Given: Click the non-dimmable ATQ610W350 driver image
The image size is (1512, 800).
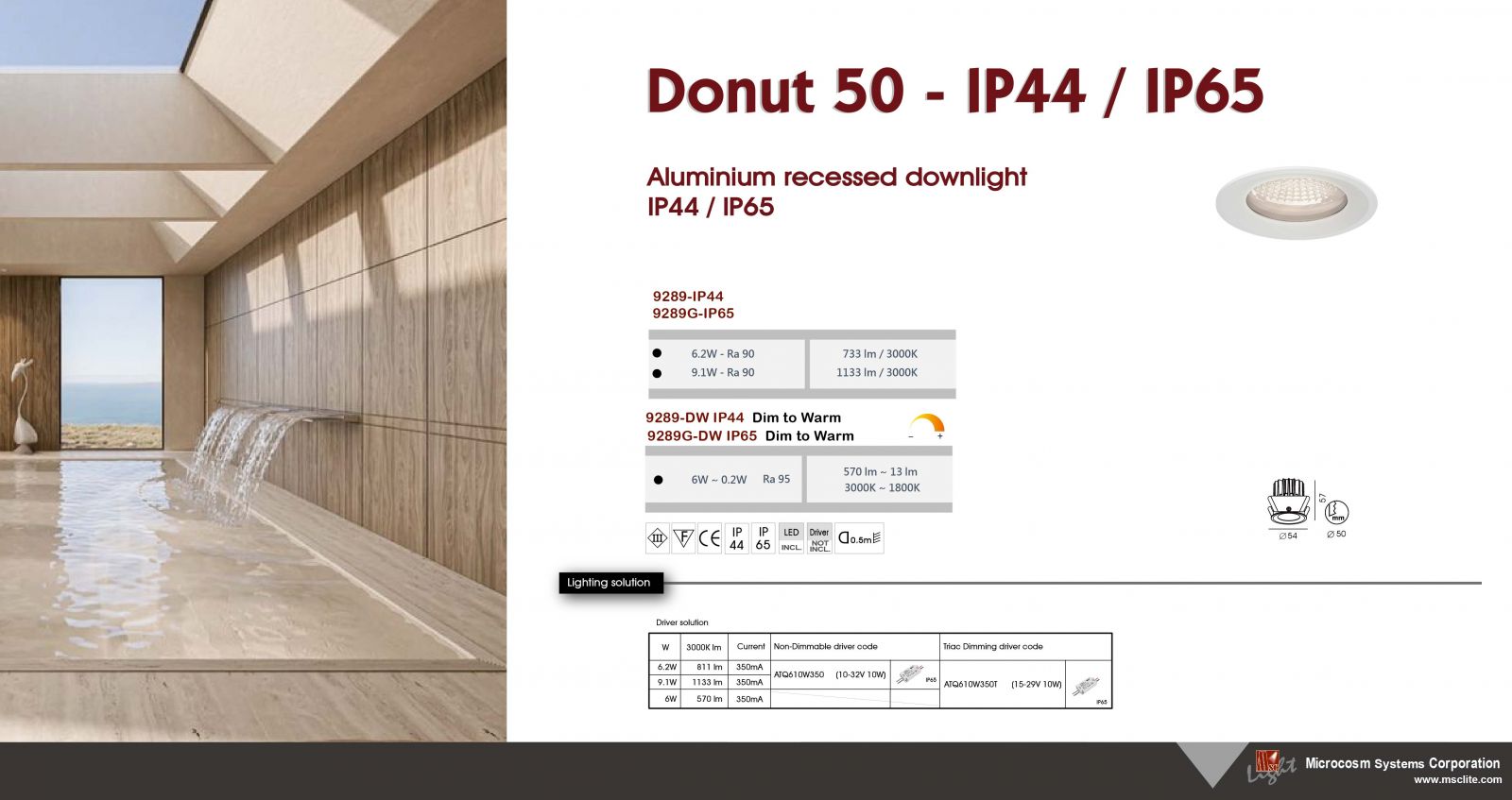Looking at the screenshot, I should (x=911, y=674).
